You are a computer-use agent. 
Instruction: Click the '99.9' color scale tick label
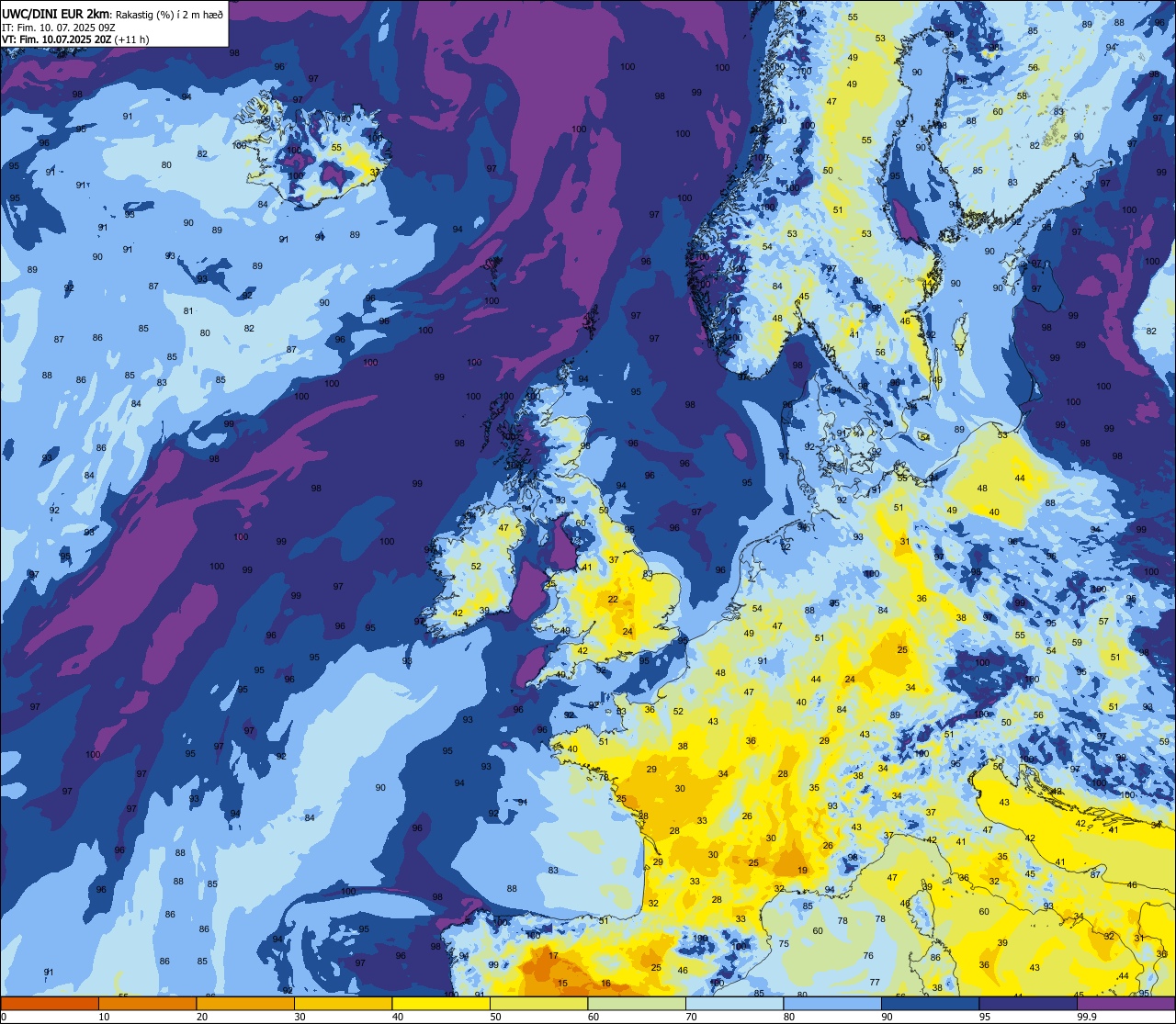click(1088, 1017)
